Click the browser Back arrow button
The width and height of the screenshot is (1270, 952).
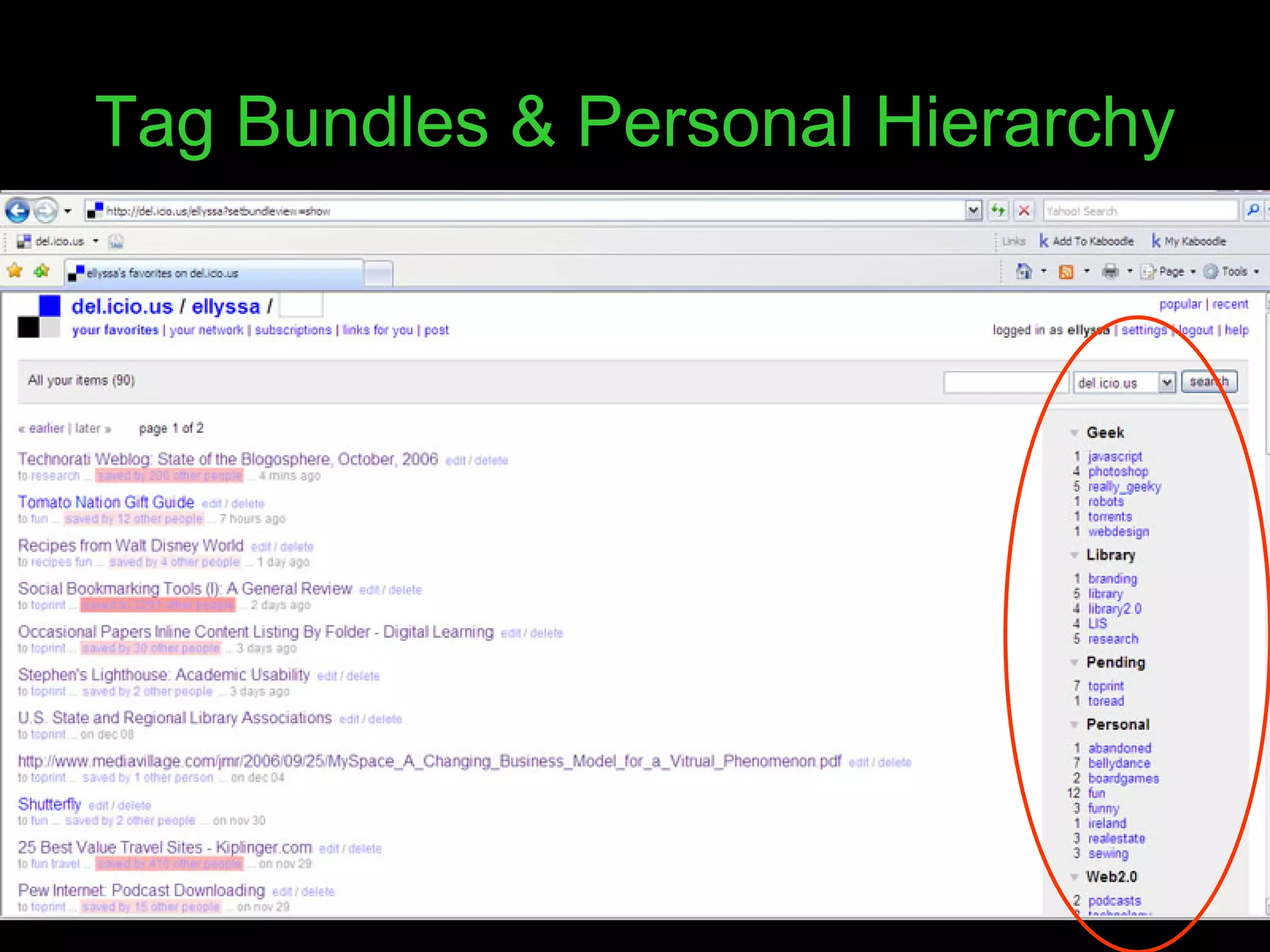click(17, 211)
